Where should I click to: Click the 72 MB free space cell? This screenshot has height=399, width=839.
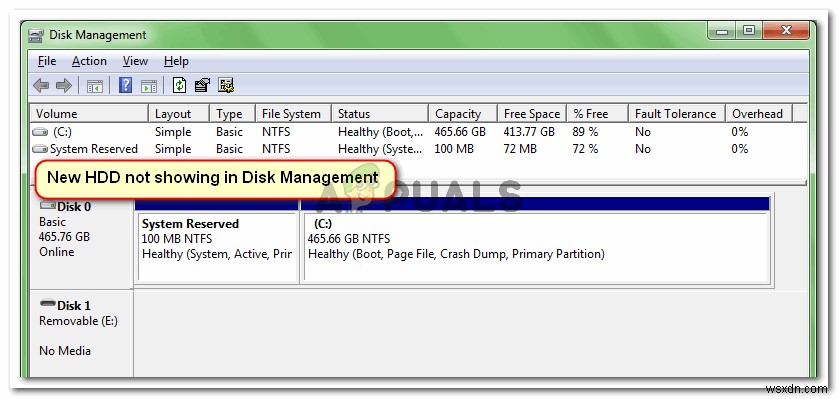point(520,149)
